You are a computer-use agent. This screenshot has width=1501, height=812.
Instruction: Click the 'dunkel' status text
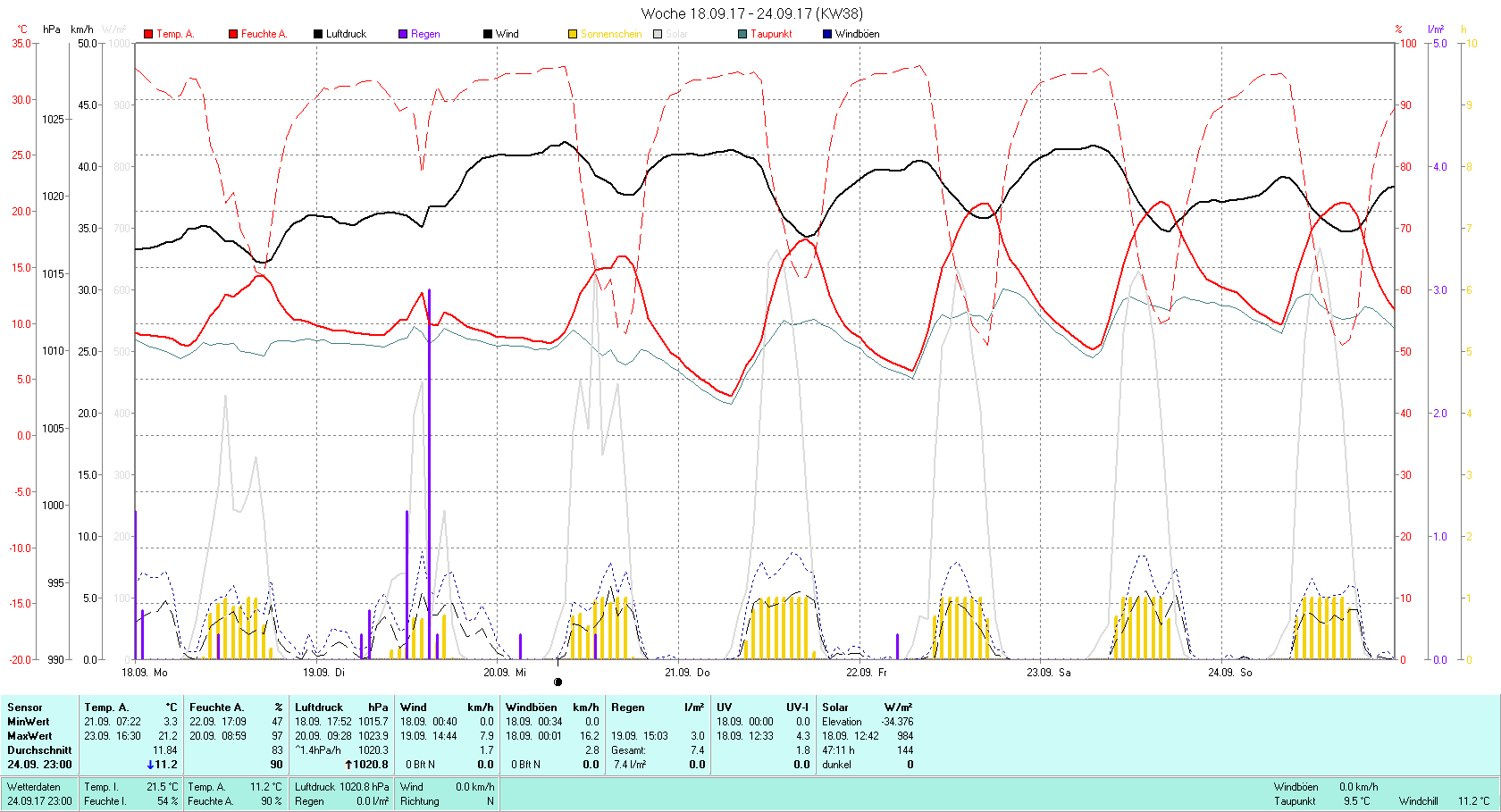836,765
